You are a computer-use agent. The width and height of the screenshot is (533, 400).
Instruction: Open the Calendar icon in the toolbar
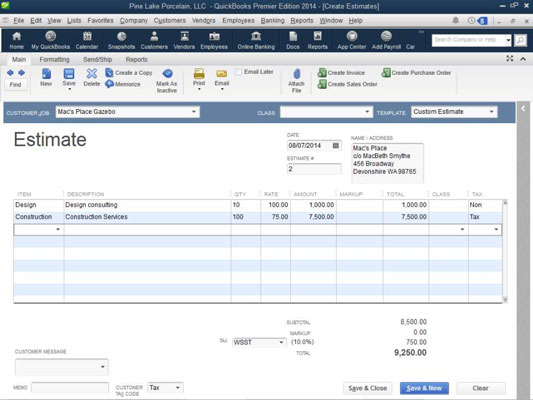(87, 36)
